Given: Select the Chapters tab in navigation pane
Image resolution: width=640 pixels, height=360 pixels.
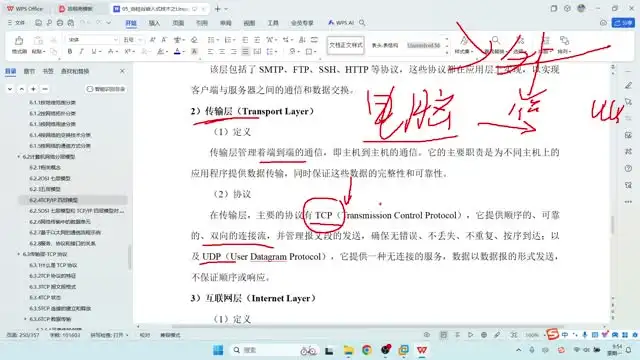Looking at the screenshot, I should pyautogui.click(x=29, y=71).
